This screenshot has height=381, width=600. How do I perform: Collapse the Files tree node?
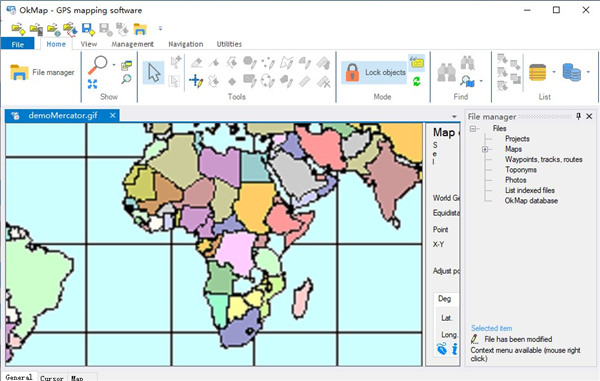point(473,129)
